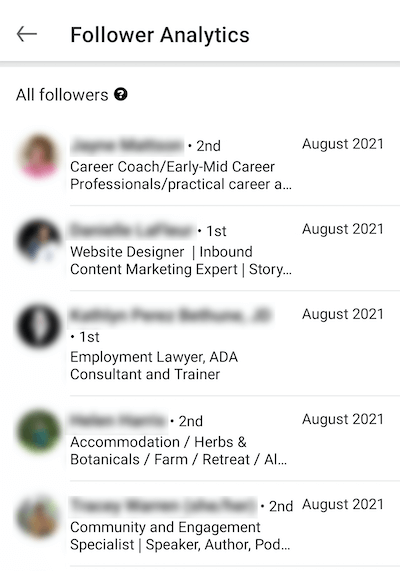Open the Community and Engagement Specialist's avatar

click(x=39, y=516)
